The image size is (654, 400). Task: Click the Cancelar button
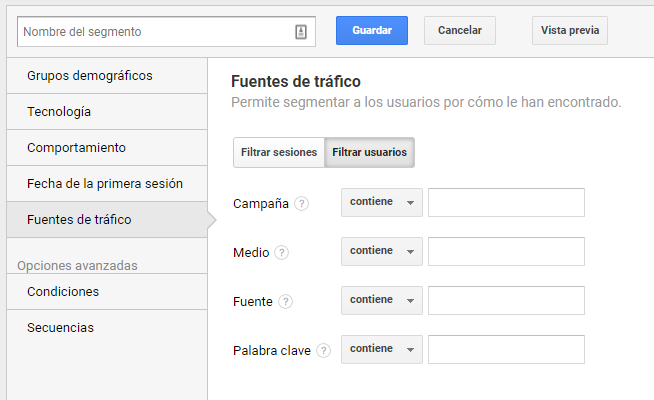460,30
